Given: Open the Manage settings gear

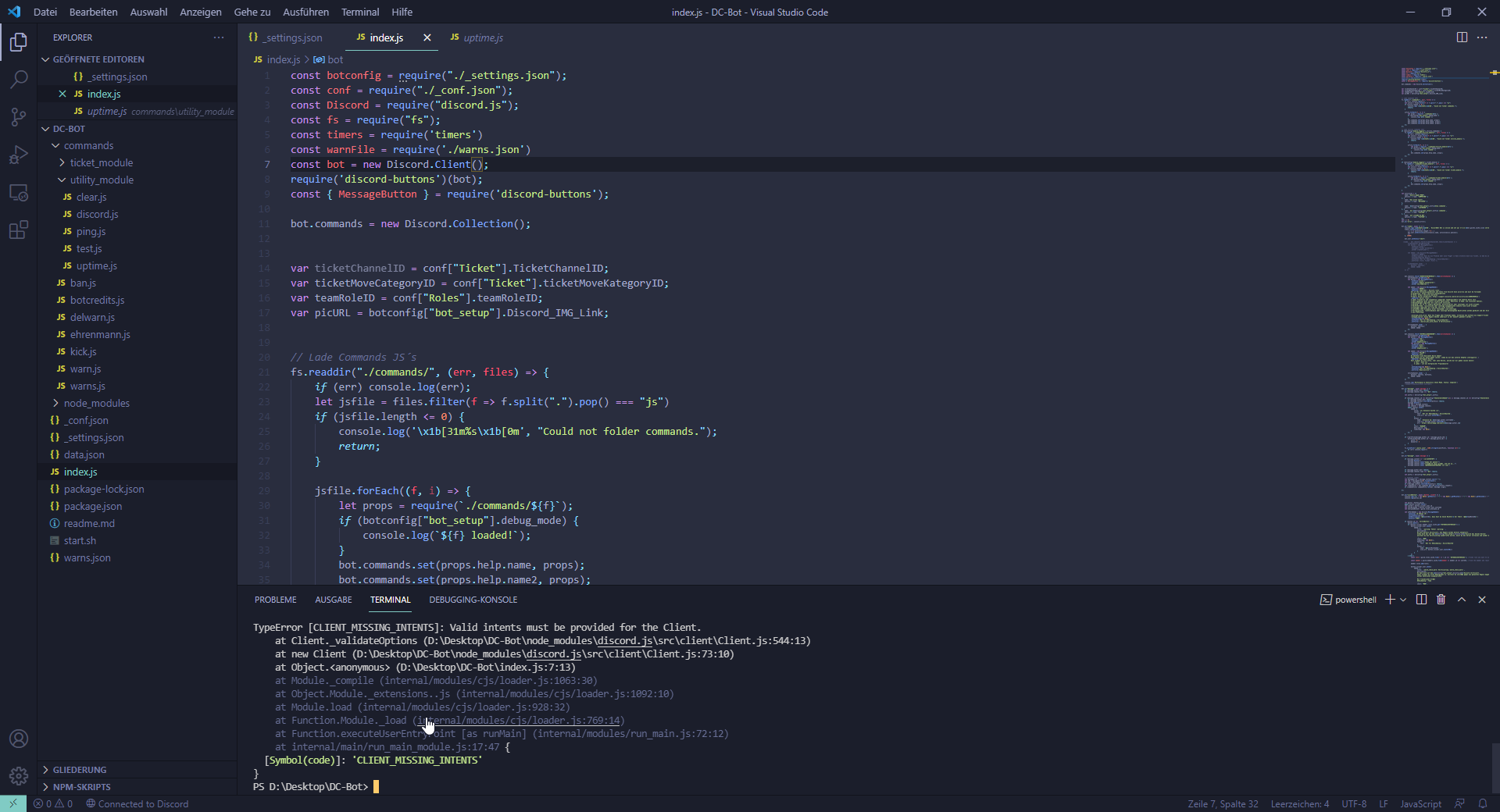Looking at the screenshot, I should pyautogui.click(x=19, y=776).
